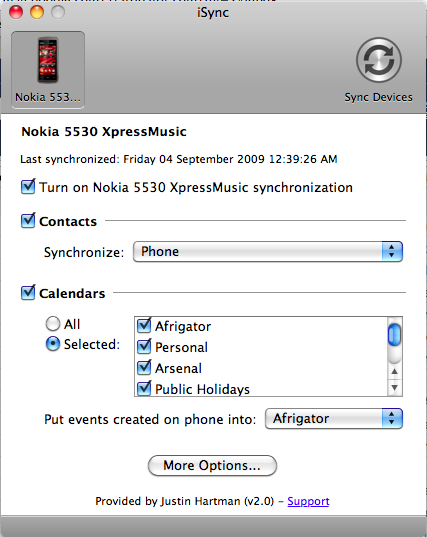Minimize iSync window with yellow button

click(x=37, y=12)
